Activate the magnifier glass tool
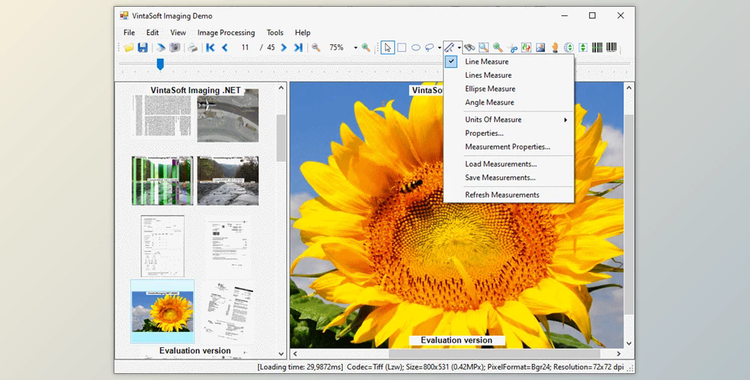This screenshot has height=380, width=750. [x=484, y=47]
